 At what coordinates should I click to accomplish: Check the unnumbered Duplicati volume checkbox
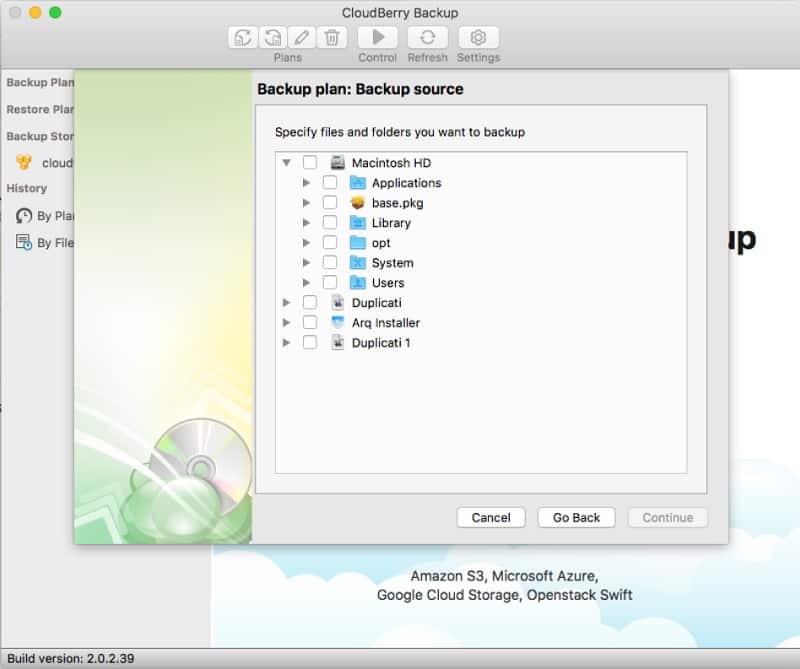pyautogui.click(x=310, y=302)
